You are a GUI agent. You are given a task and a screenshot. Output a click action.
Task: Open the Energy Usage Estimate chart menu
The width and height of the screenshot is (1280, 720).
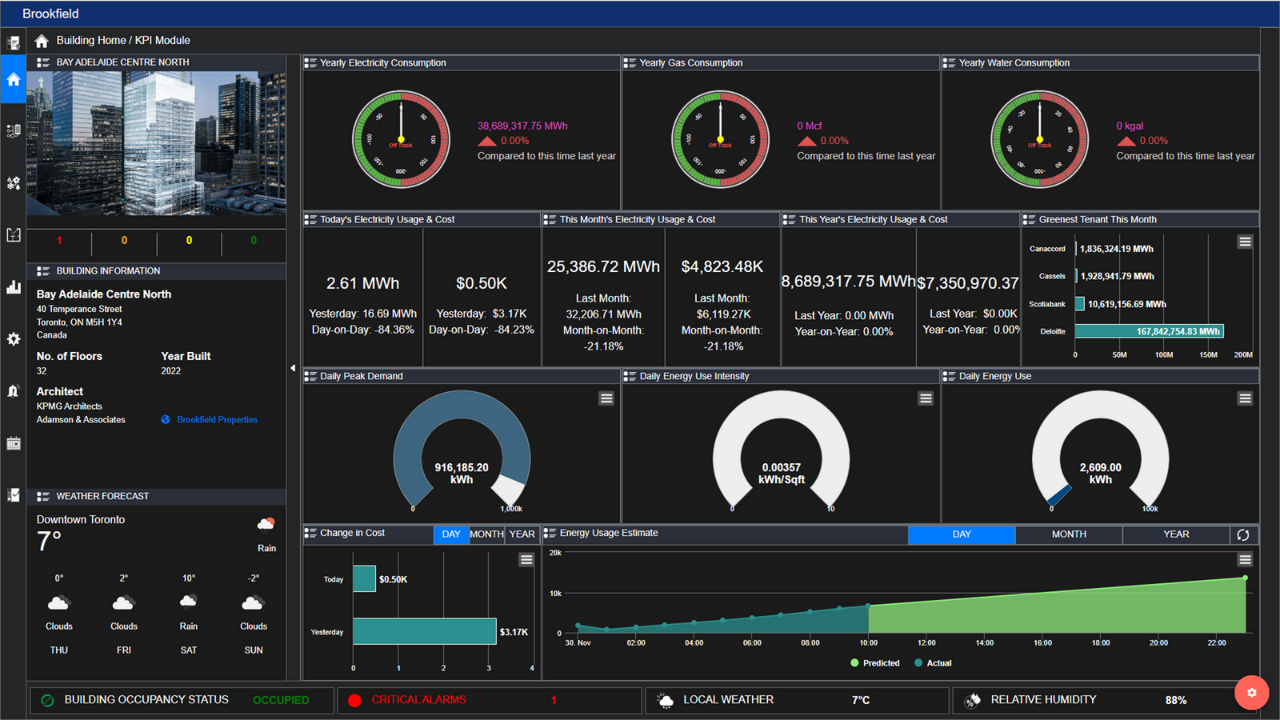point(1245,560)
